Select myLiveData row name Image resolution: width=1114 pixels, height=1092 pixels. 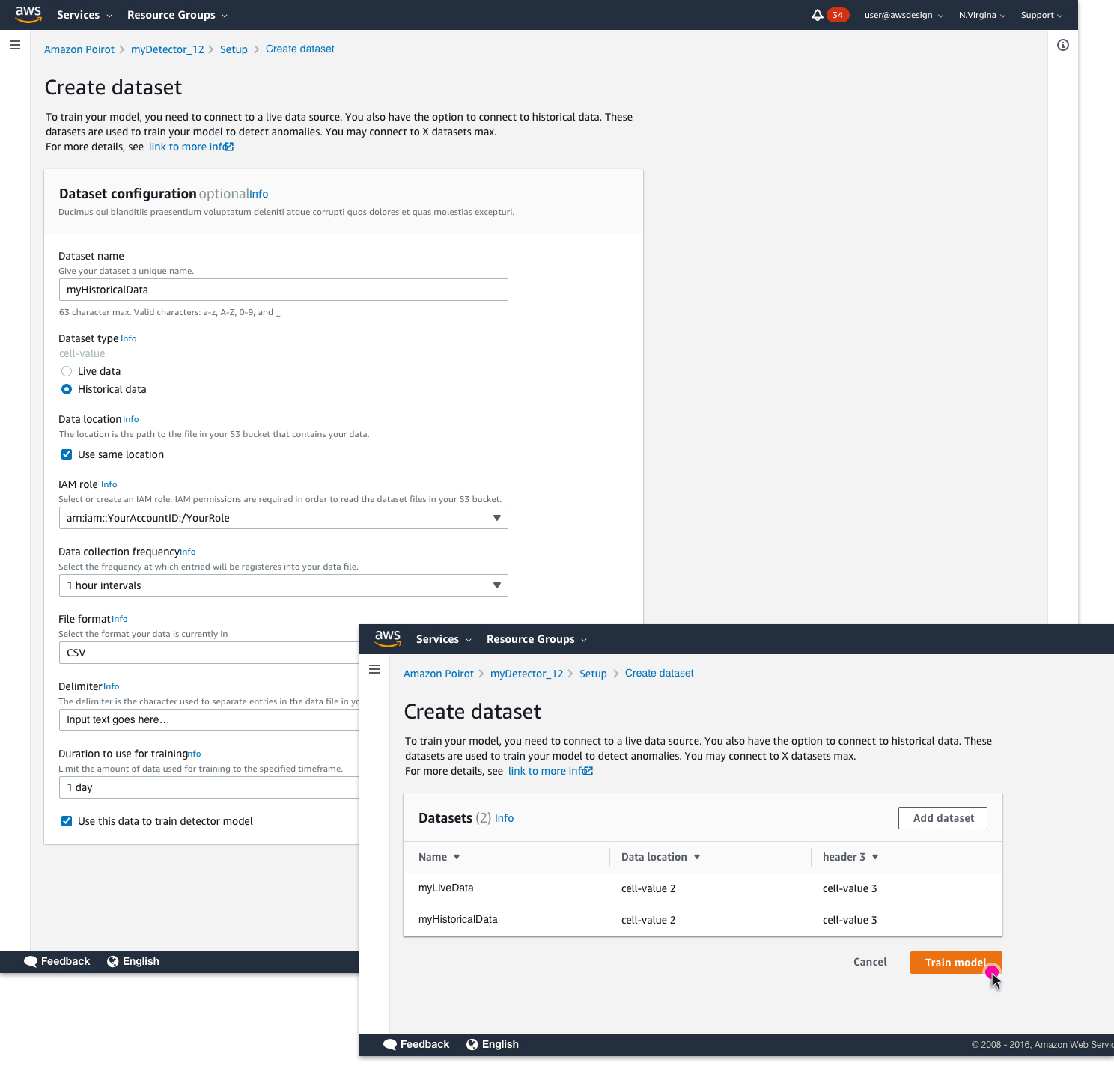pyautogui.click(x=446, y=888)
